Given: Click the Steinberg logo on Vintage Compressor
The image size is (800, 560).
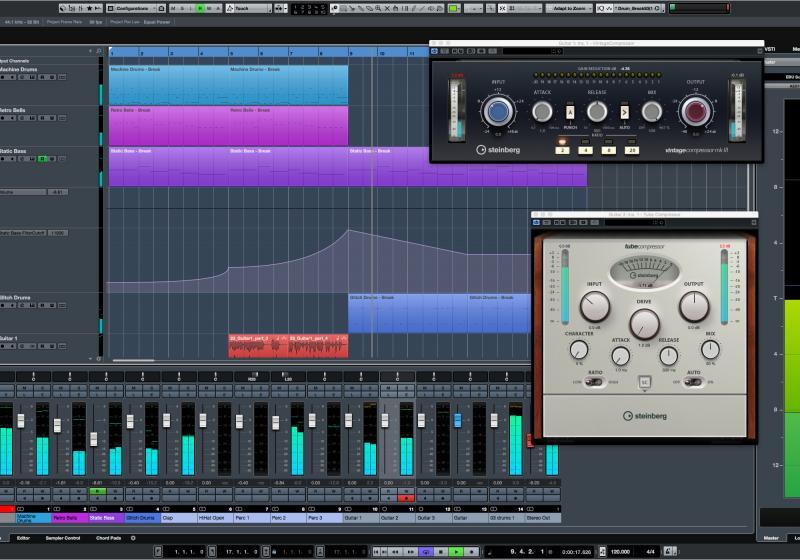Looking at the screenshot, I should coord(498,150).
